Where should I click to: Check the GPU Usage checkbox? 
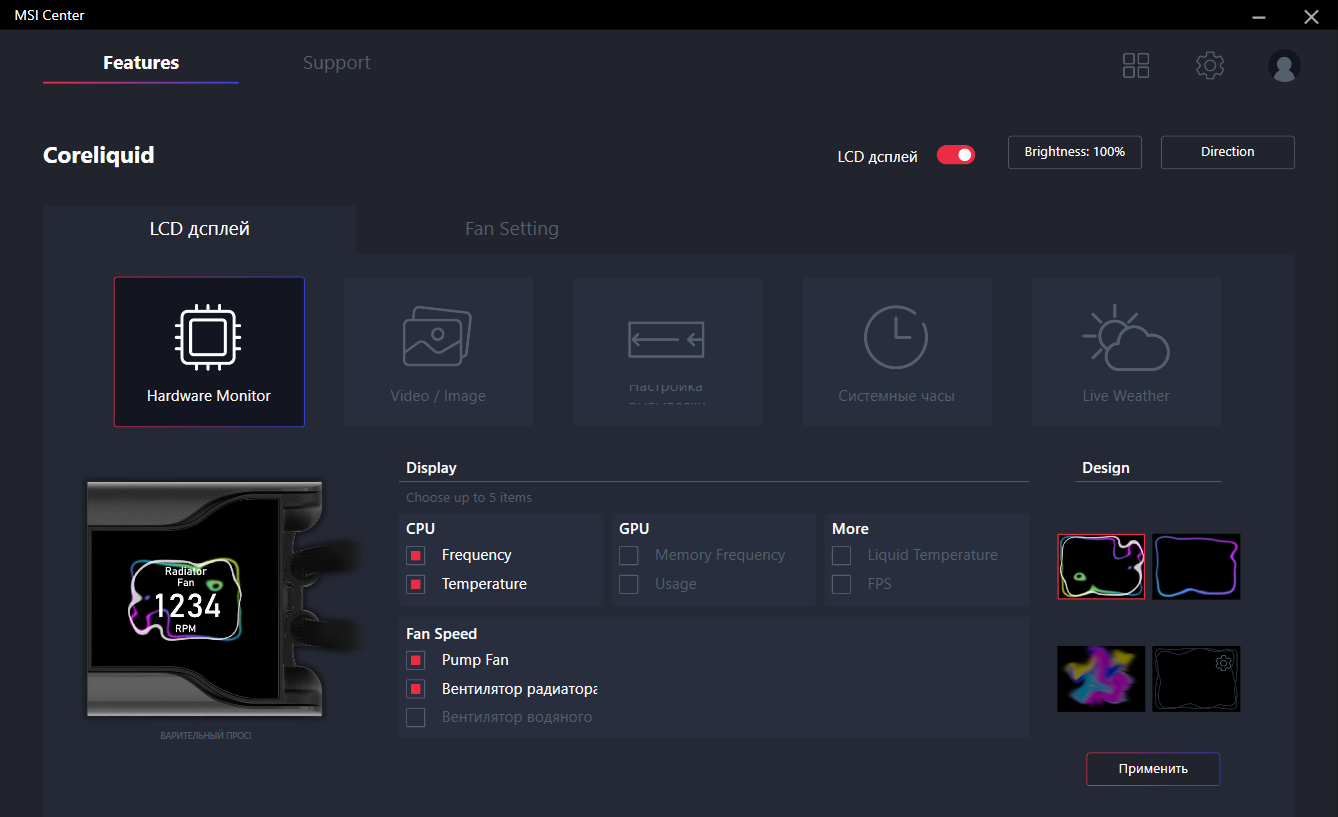[629, 584]
